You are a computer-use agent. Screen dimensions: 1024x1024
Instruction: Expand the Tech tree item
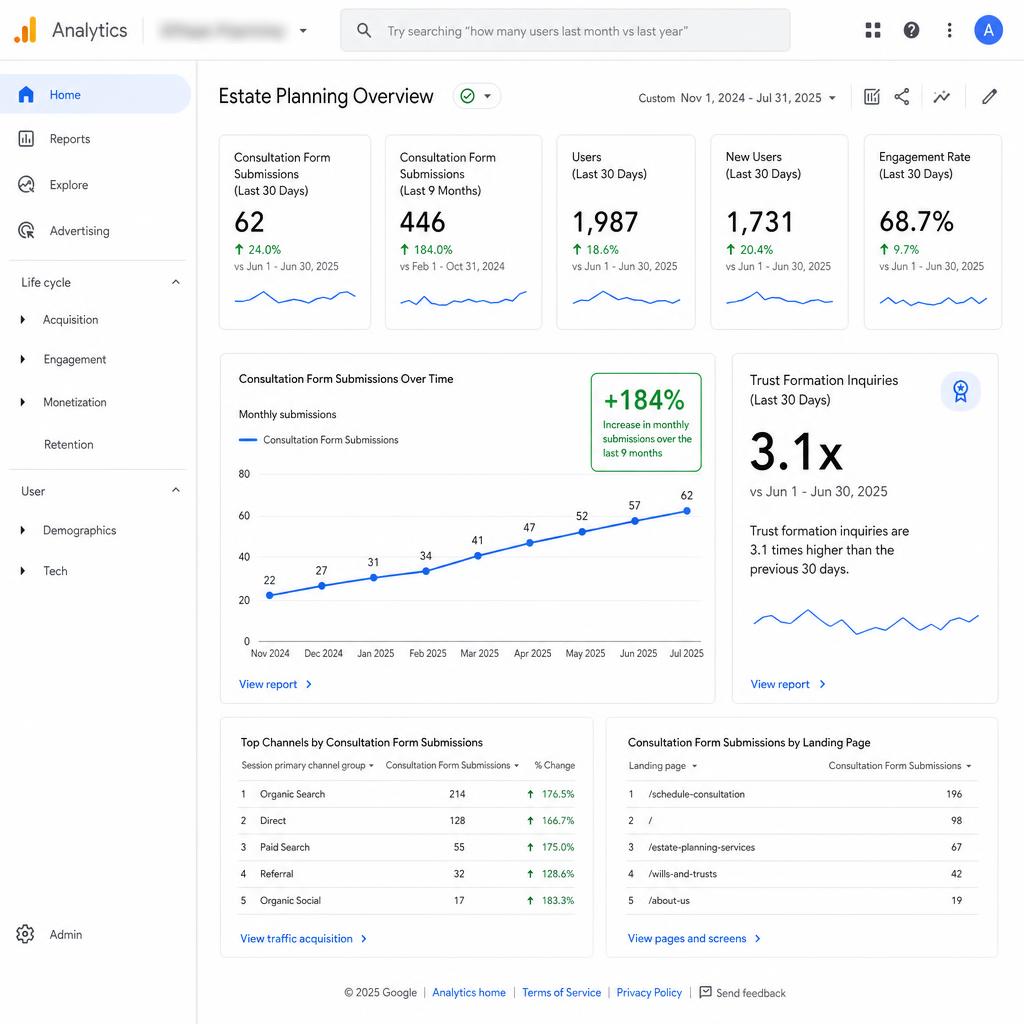point(23,571)
